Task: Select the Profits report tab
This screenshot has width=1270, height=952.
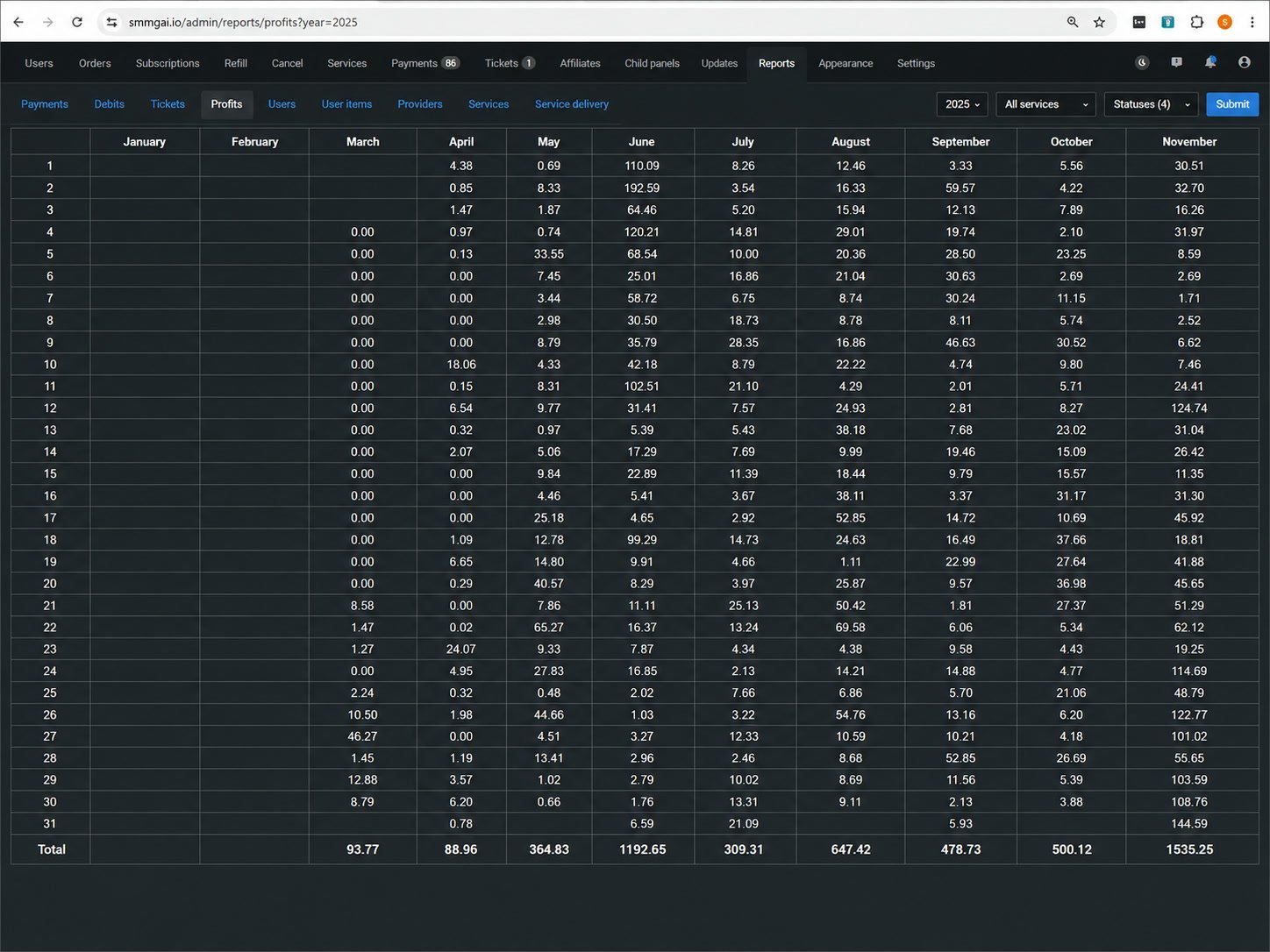Action: coord(226,104)
